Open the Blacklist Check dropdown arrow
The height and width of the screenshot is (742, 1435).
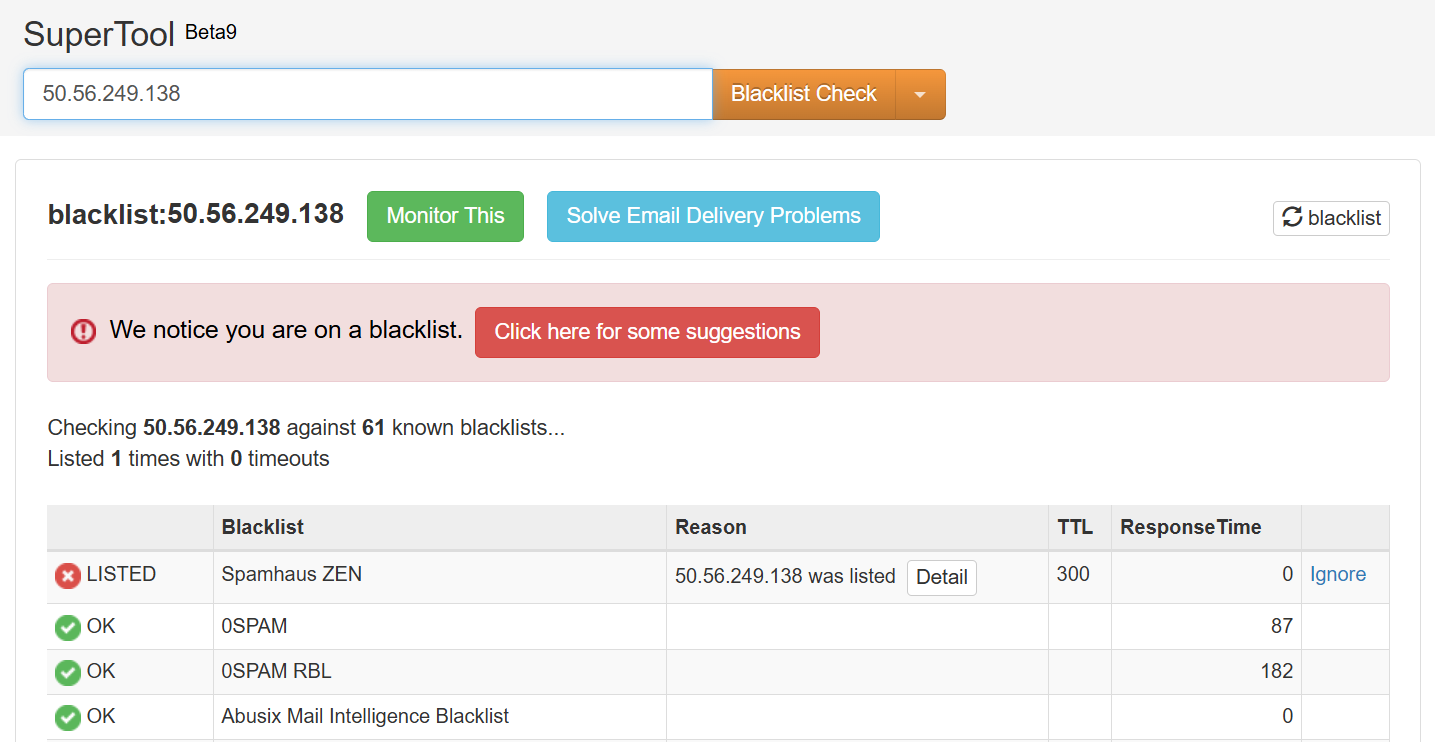coord(920,94)
